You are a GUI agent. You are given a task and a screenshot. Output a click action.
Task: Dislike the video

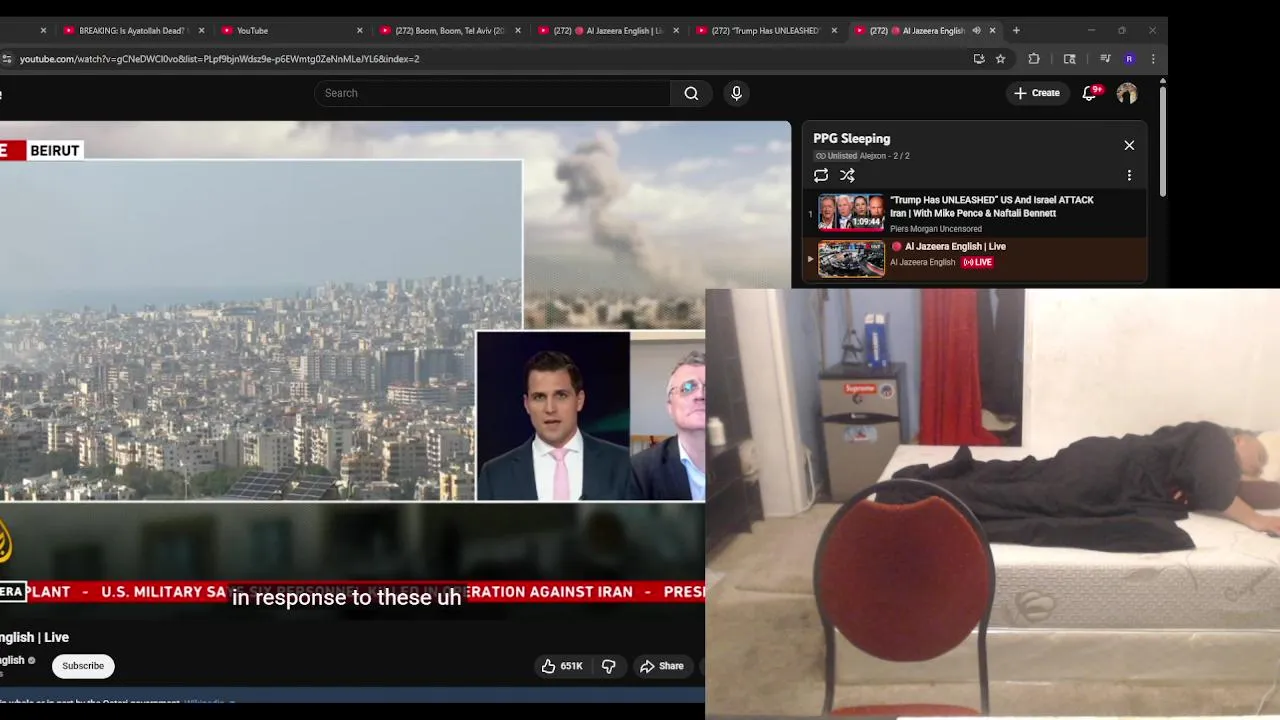coord(608,666)
